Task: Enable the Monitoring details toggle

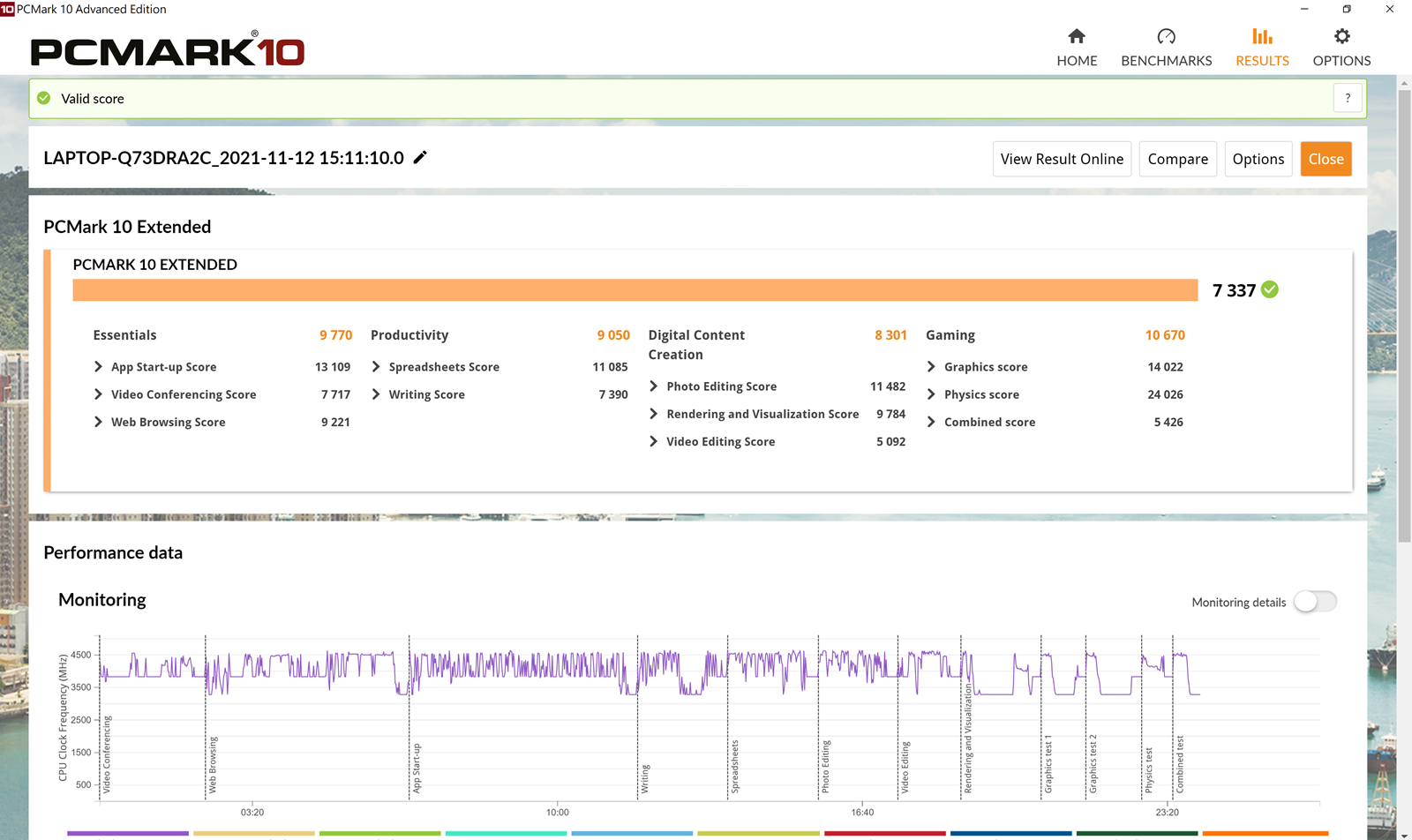Action: click(x=1315, y=602)
